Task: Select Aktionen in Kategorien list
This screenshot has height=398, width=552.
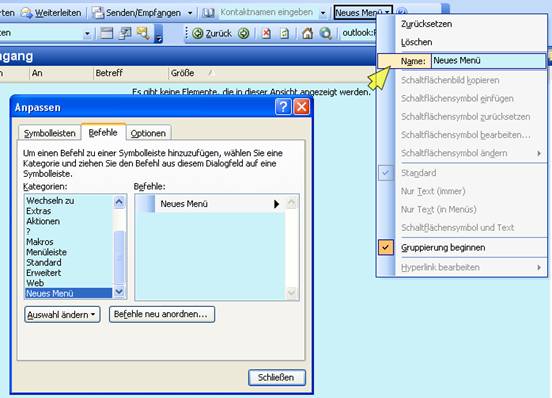Action: click(69, 221)
